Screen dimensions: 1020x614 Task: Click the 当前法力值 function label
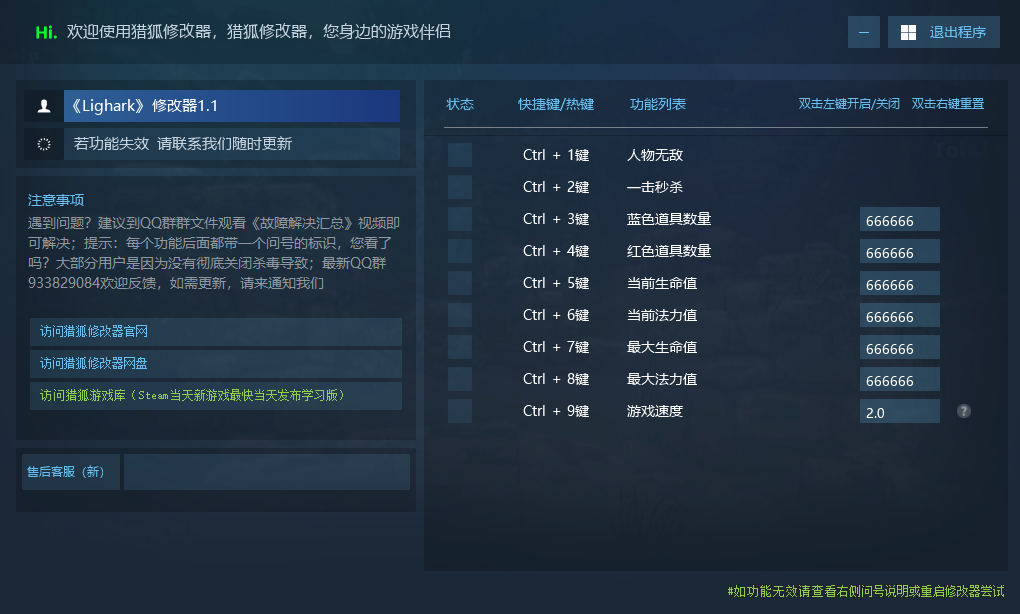coord(662,315)
